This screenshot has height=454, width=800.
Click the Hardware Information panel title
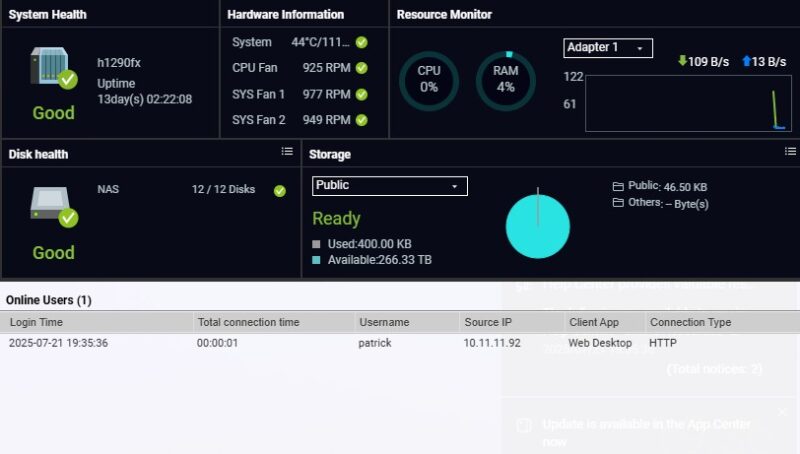tap(286, 14)
